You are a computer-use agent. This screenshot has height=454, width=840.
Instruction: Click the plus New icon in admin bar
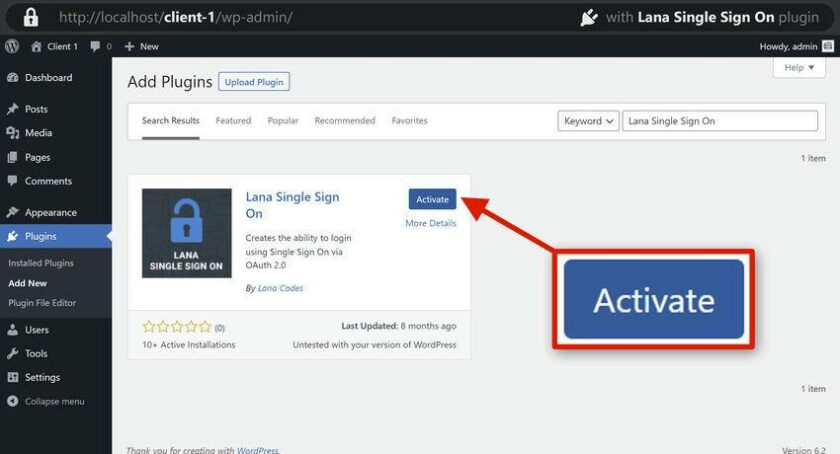point(129,47)
